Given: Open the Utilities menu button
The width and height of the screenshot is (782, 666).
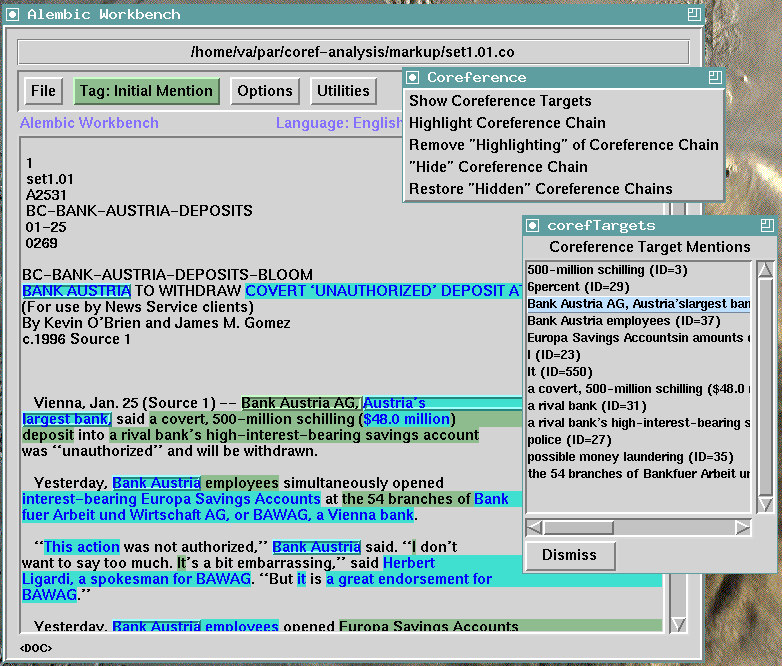Looking at the screenshot, I should (x=343, y=91).
